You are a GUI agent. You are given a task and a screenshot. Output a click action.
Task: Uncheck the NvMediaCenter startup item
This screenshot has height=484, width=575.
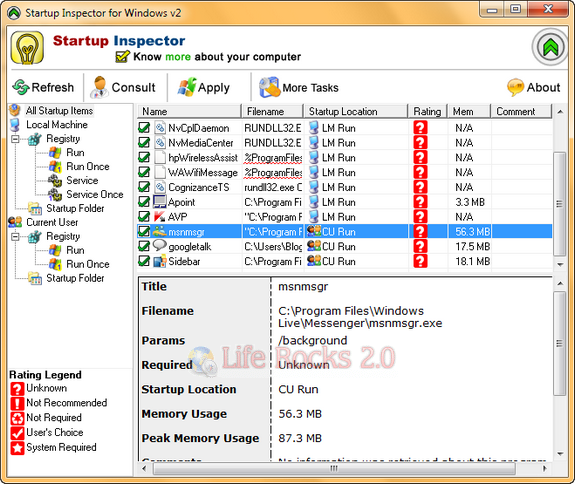(144, 142)
